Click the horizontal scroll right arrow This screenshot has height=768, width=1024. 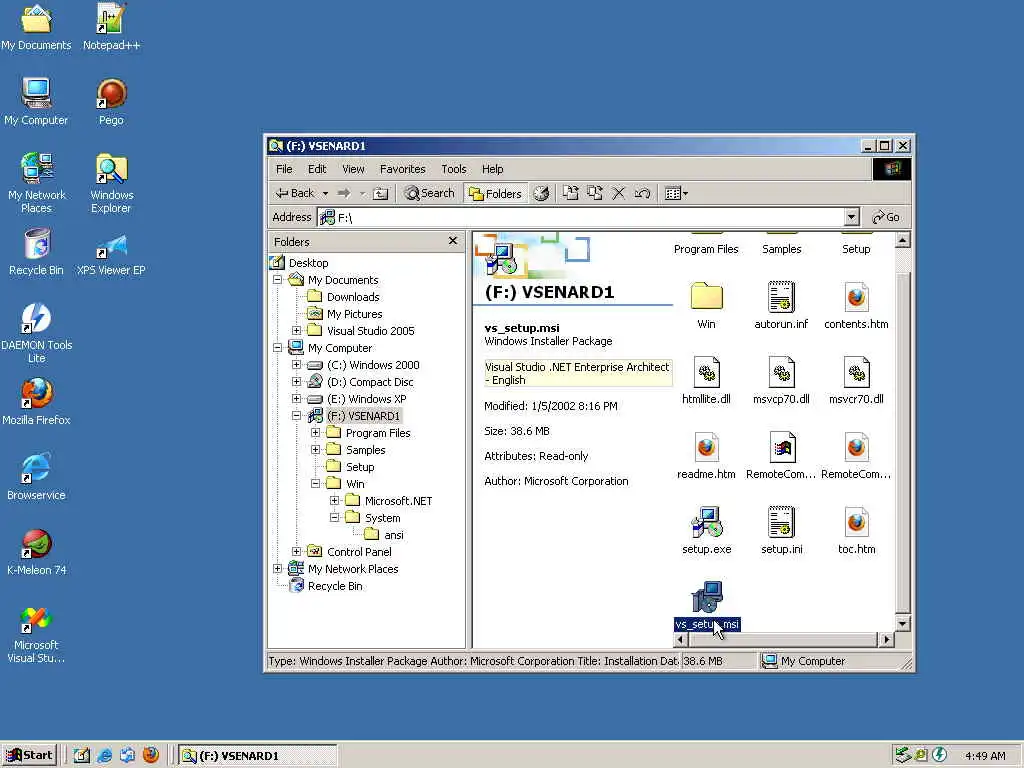[x=886, y=639]
